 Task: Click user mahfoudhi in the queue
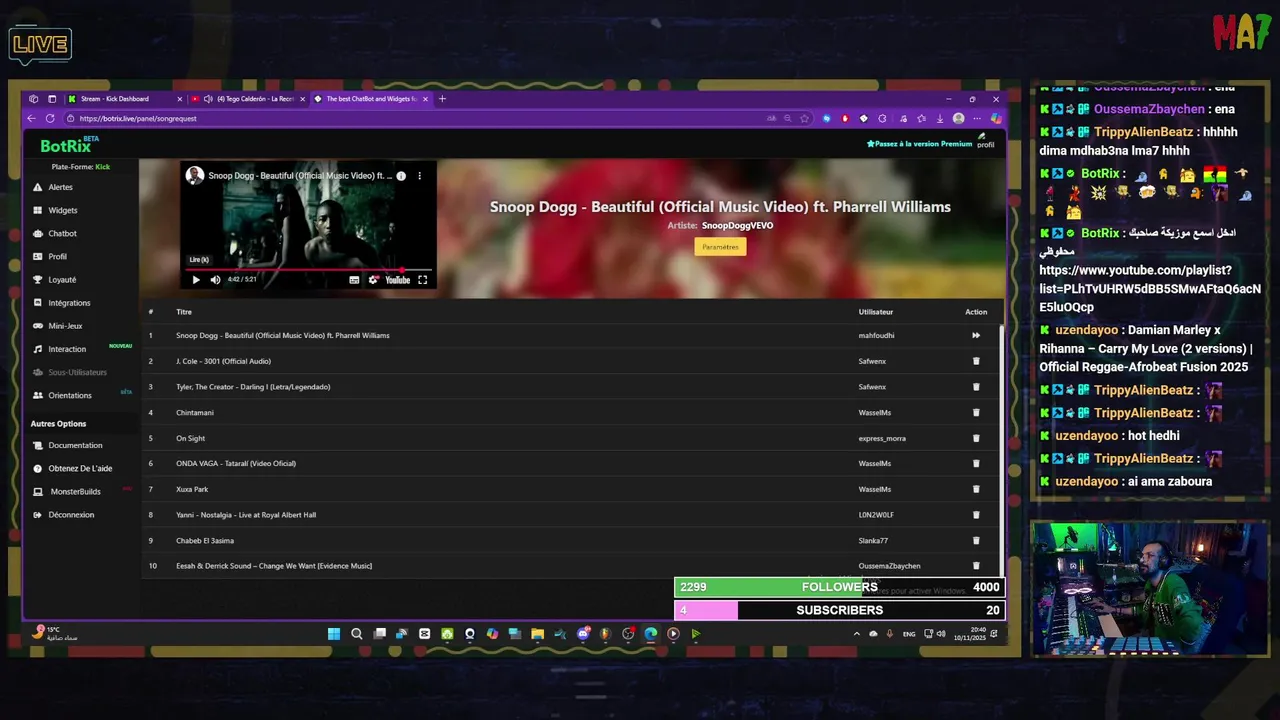[x=877, y=336]
